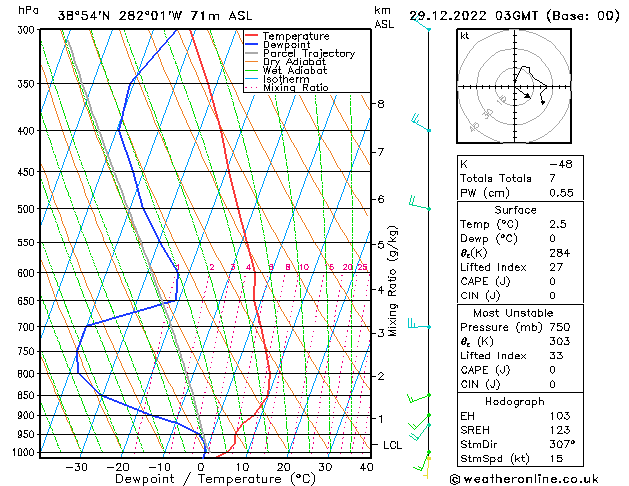Click the SREH value 123
Viewport: 629px width, 486px height.
pos(560,430)
